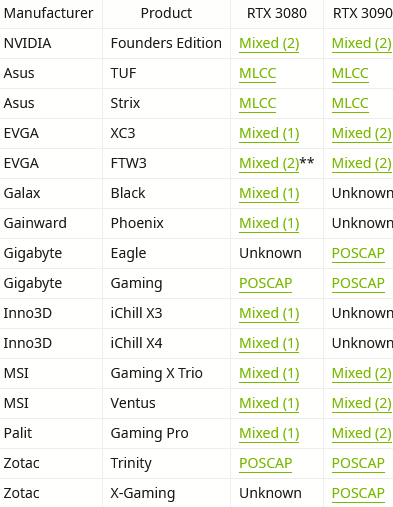Select the Product column header
The width and height of the screenshot is (393, 507).
[x=166, y=13]
